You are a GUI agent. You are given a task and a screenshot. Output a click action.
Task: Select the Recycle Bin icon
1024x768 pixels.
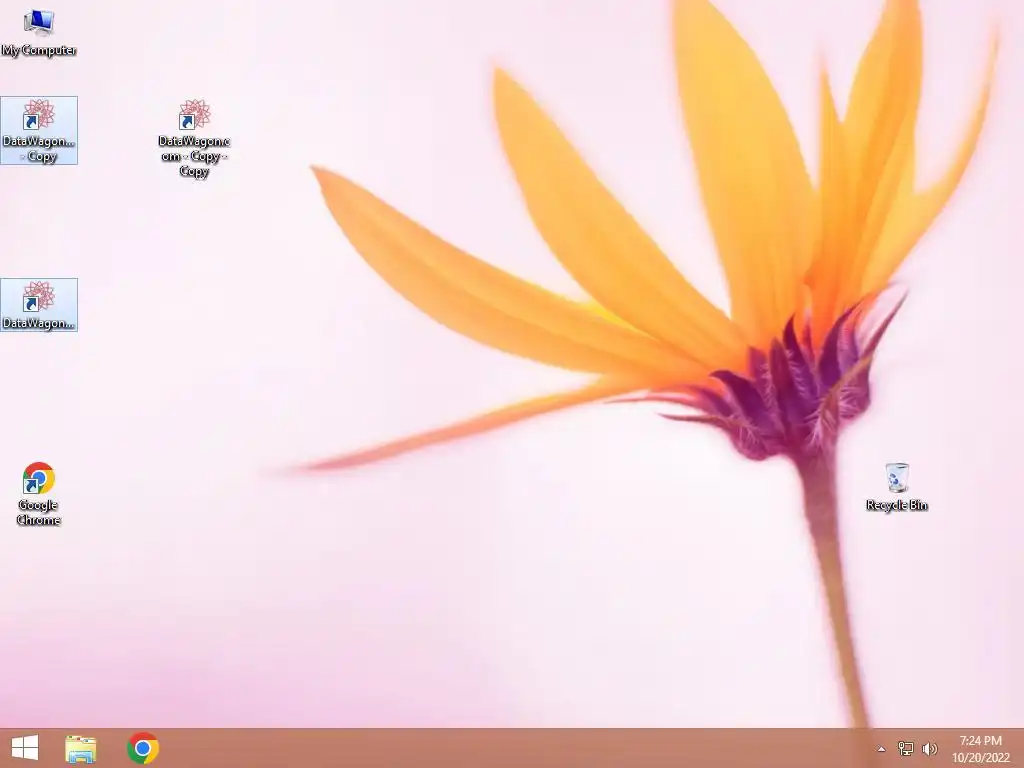click(897, 487)
